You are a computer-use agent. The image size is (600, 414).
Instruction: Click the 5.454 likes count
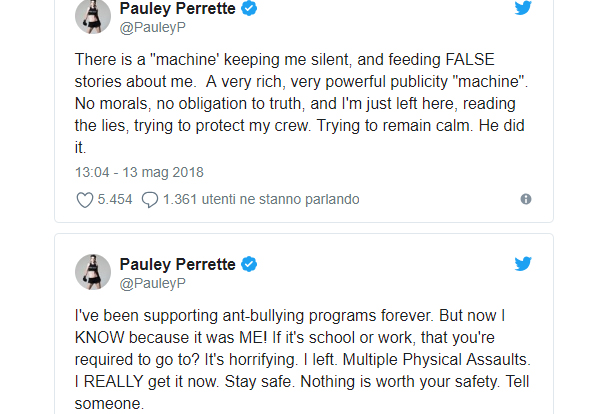click(115, 199)
